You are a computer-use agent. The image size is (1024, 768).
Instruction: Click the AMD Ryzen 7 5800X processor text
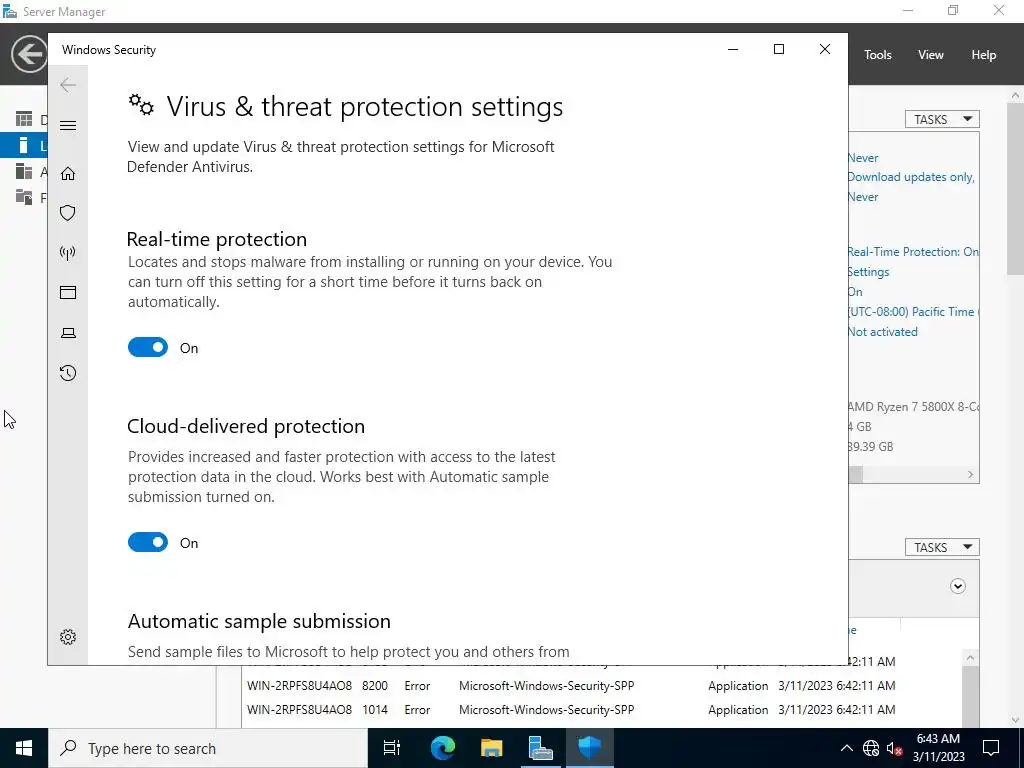click(x=914, y=407)
